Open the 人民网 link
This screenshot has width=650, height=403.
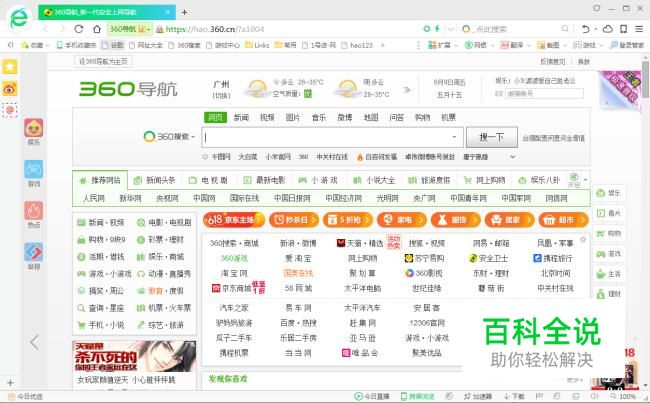[x=94, y=198]
